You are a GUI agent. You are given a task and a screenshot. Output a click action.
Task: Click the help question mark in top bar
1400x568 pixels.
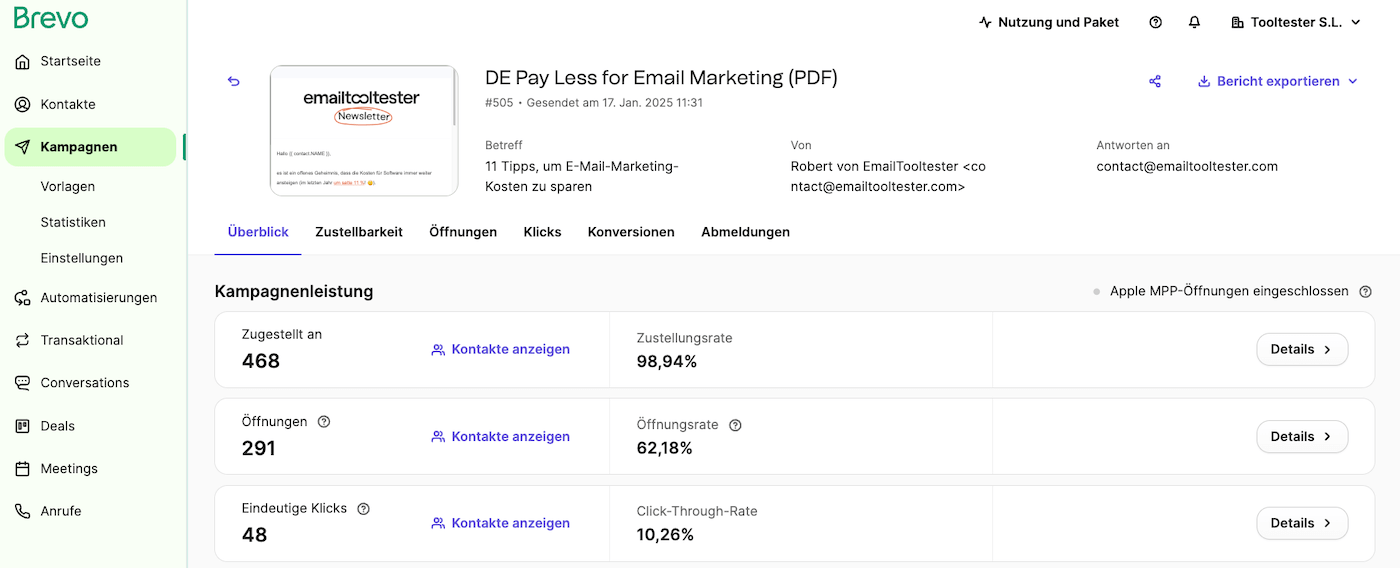(1156, 22)
